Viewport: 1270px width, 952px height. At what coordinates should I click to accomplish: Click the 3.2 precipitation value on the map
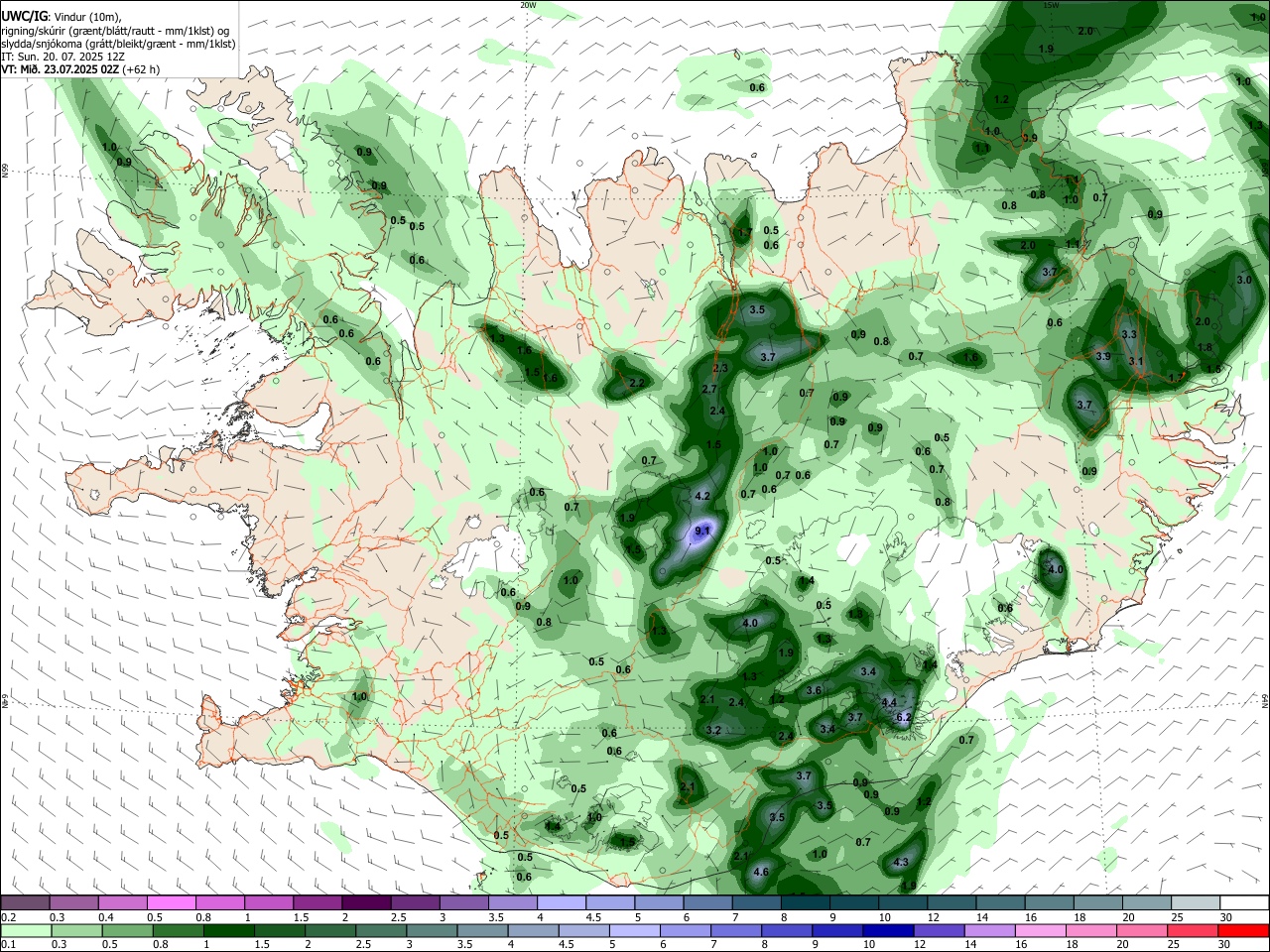click(713, 731)
